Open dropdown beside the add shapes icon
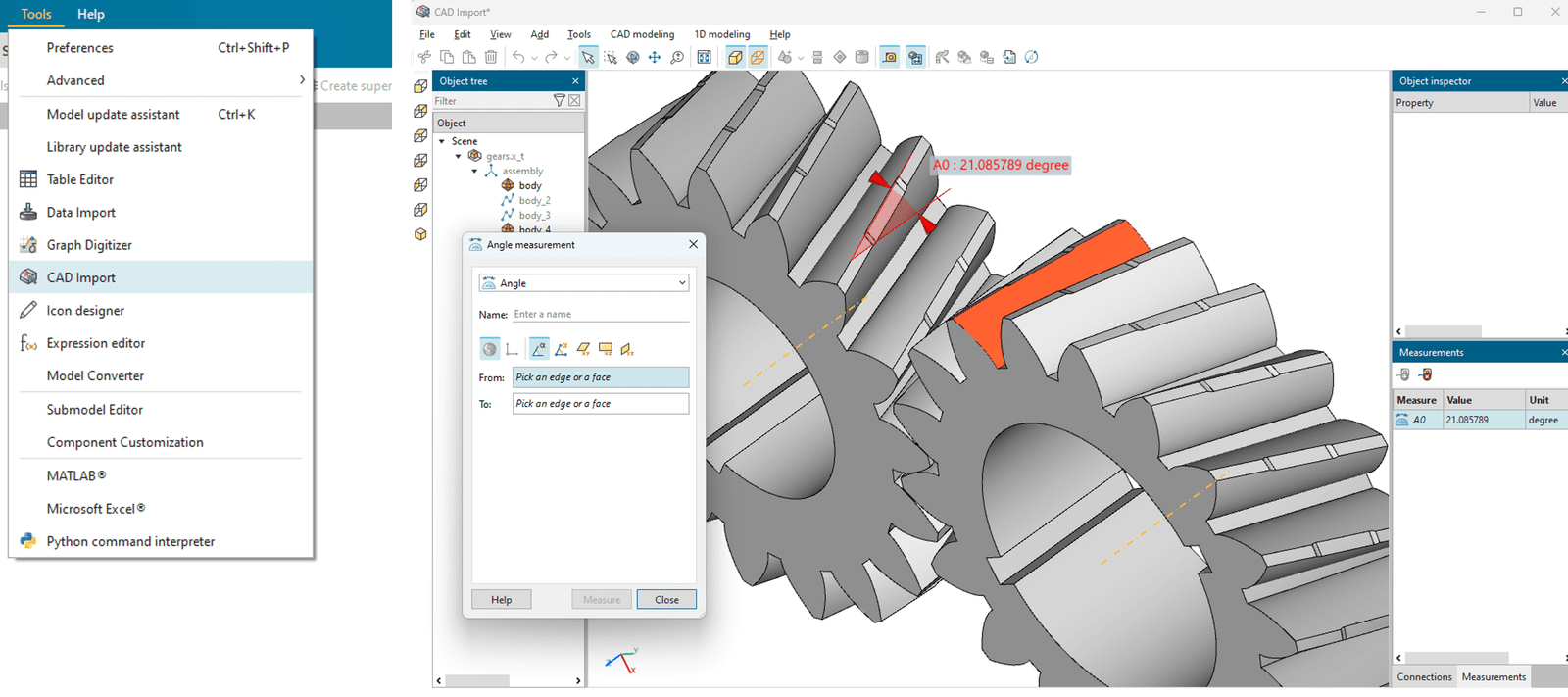 pos(801,58)
